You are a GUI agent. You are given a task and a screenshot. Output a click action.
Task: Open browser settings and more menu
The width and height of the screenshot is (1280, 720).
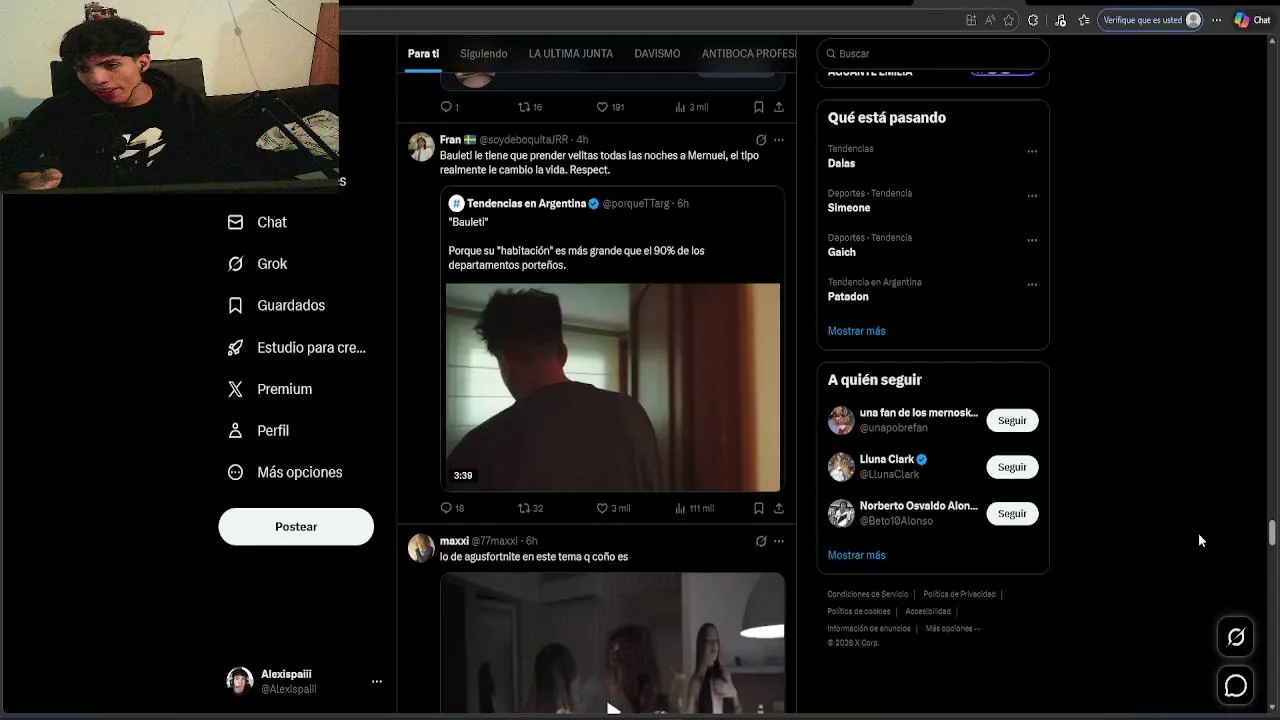coord(1216,20)
